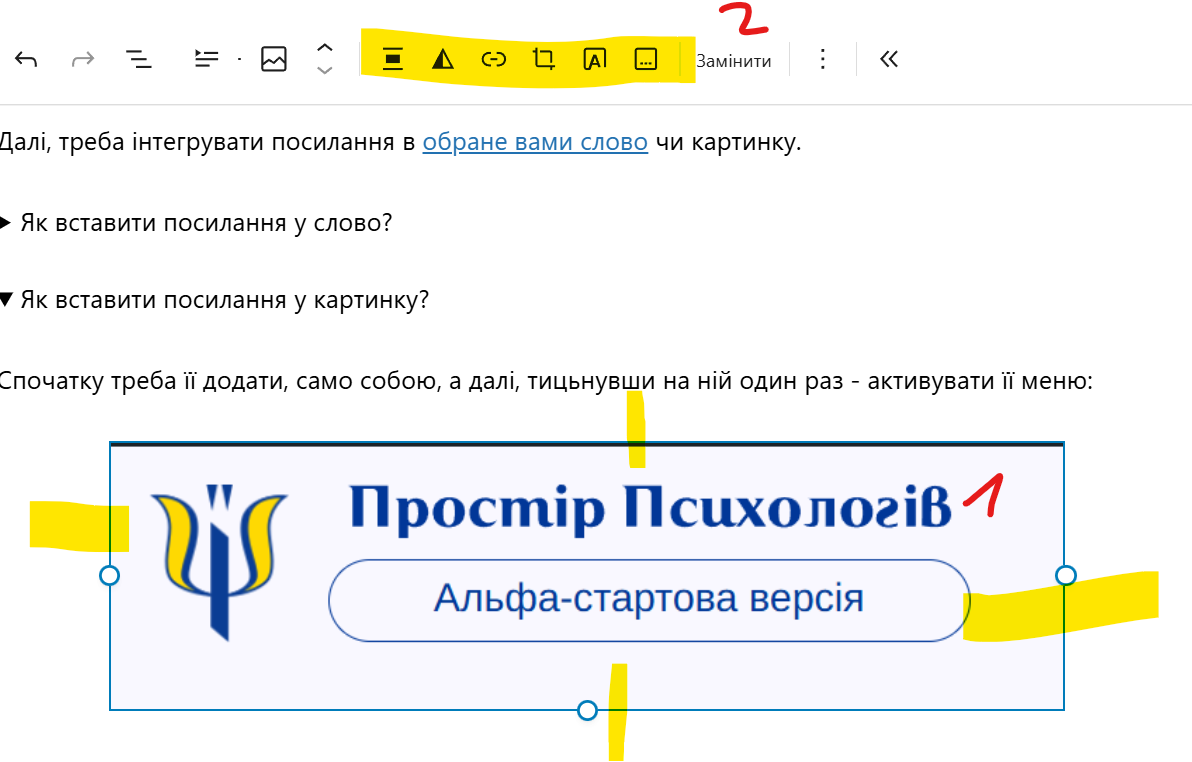The width and height of the screenshot is (1192, 762).
Task: Add a caption to the image
Action: pos(646,60)
